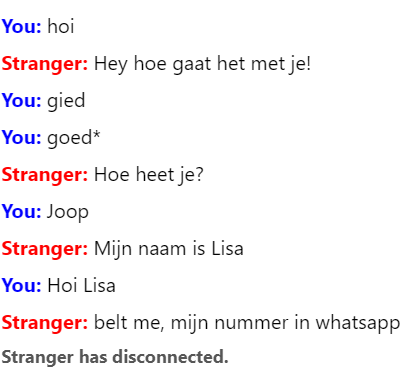Select the 'hoi' message text

pyautogui.click(x=61, y=26)
